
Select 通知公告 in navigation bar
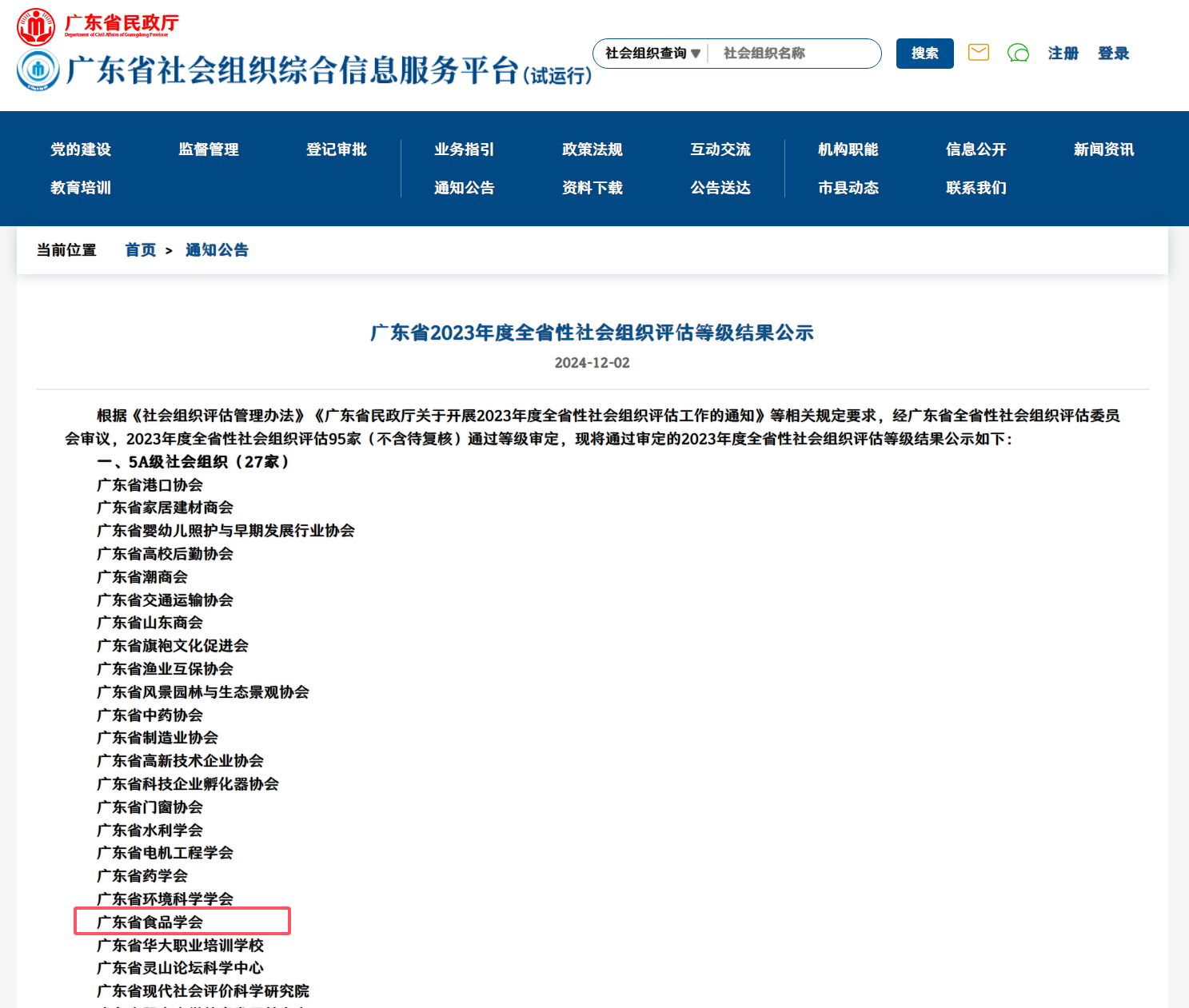pos(465,188)
